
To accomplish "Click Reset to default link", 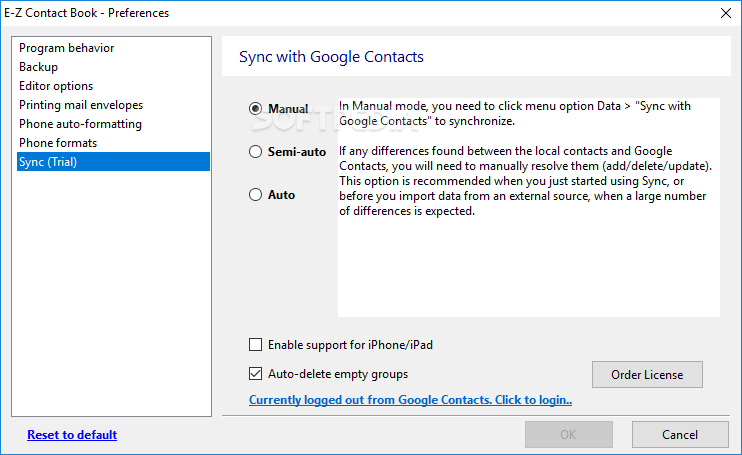I will [x=72, y=435].
